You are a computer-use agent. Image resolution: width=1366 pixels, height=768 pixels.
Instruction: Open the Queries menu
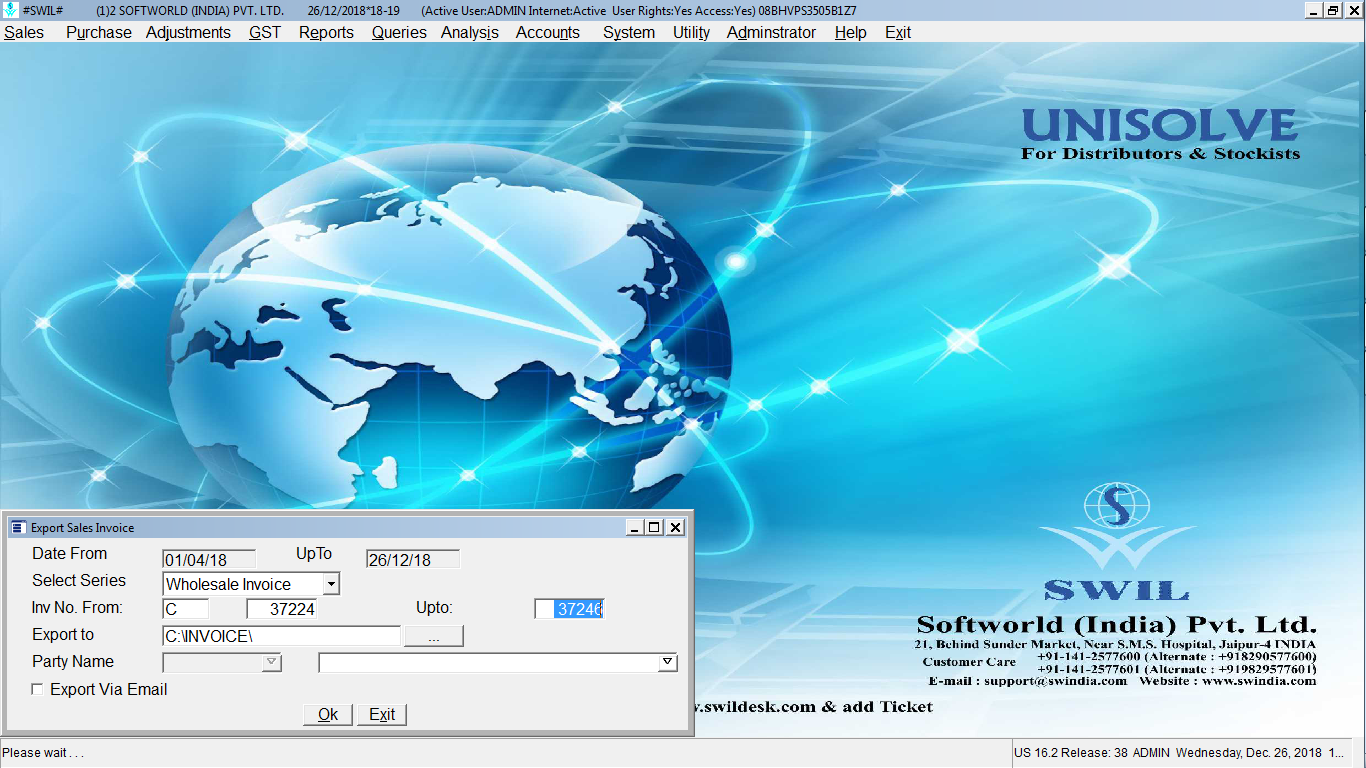tap(399, 32)
